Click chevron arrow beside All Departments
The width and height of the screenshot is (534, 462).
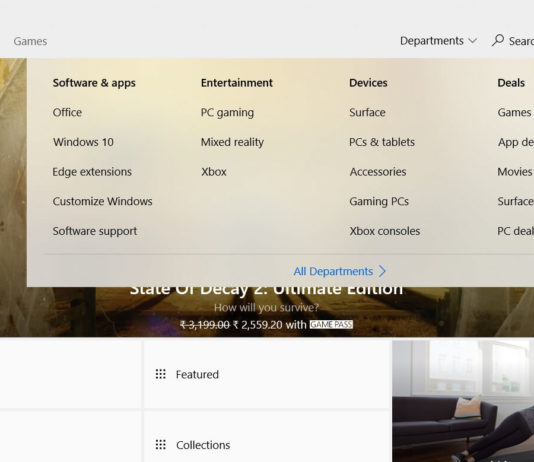pos(382,271)
